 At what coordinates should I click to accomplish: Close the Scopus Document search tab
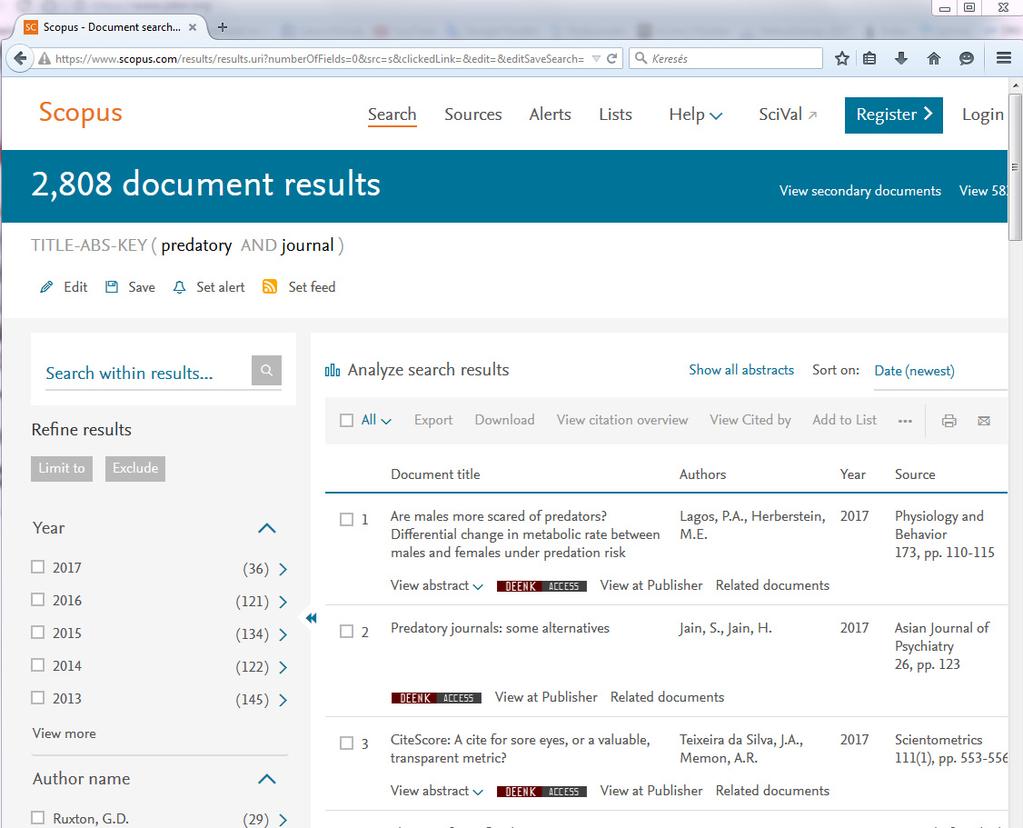click(192, 27)
